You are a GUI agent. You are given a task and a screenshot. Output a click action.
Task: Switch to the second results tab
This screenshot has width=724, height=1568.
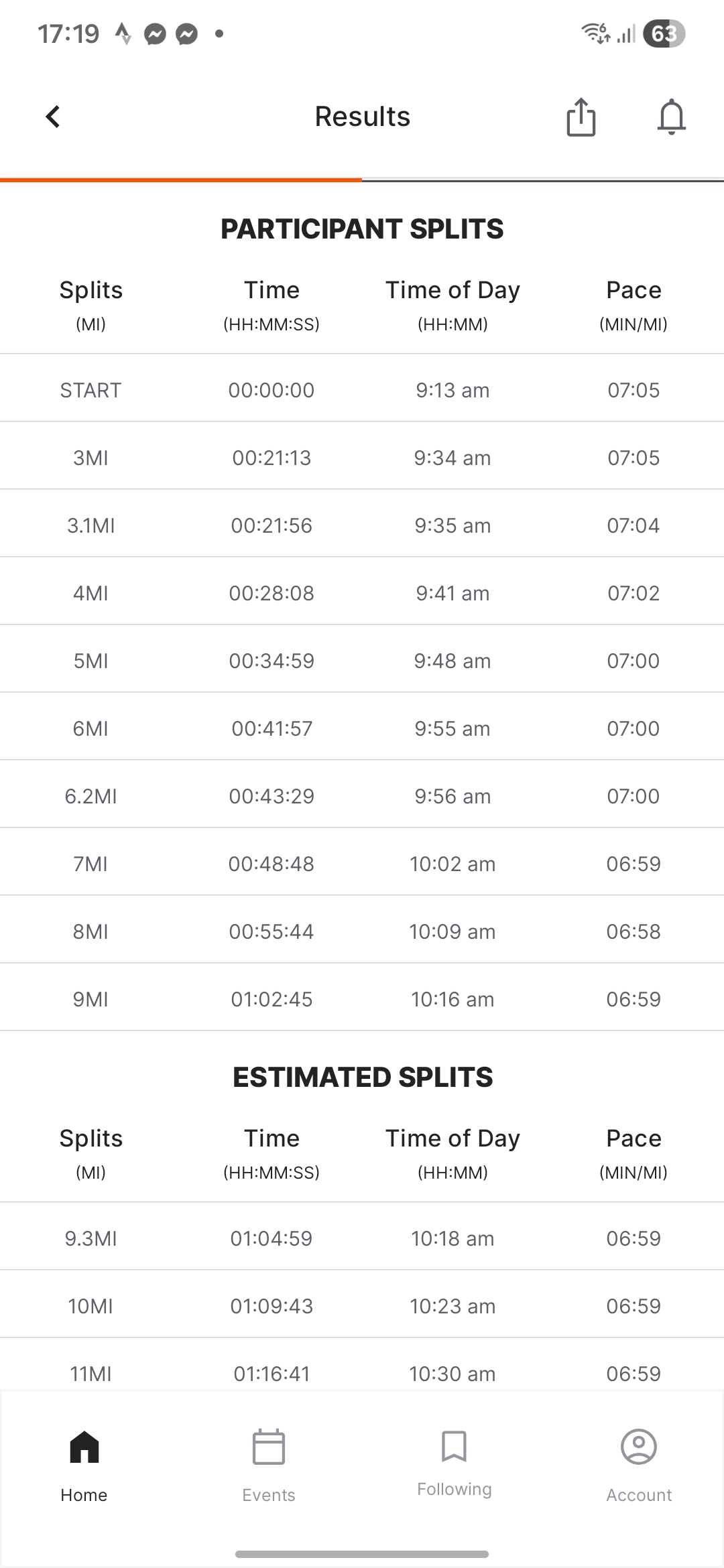pyautogui.click(x=543, y=180)
